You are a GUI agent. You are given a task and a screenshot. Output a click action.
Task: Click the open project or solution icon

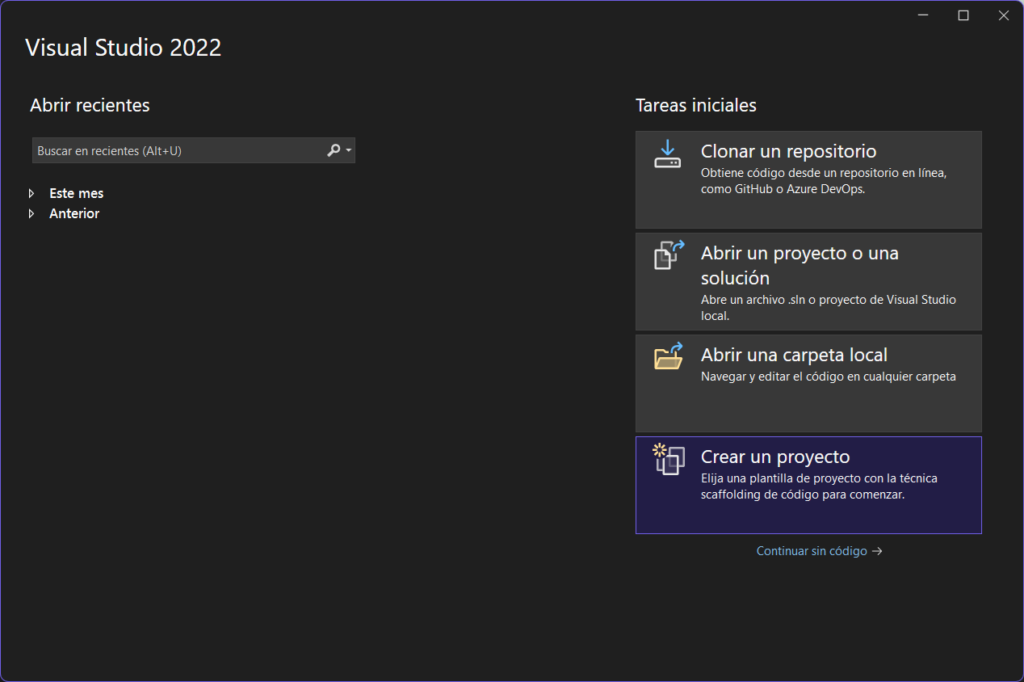(x=669, y=255)
